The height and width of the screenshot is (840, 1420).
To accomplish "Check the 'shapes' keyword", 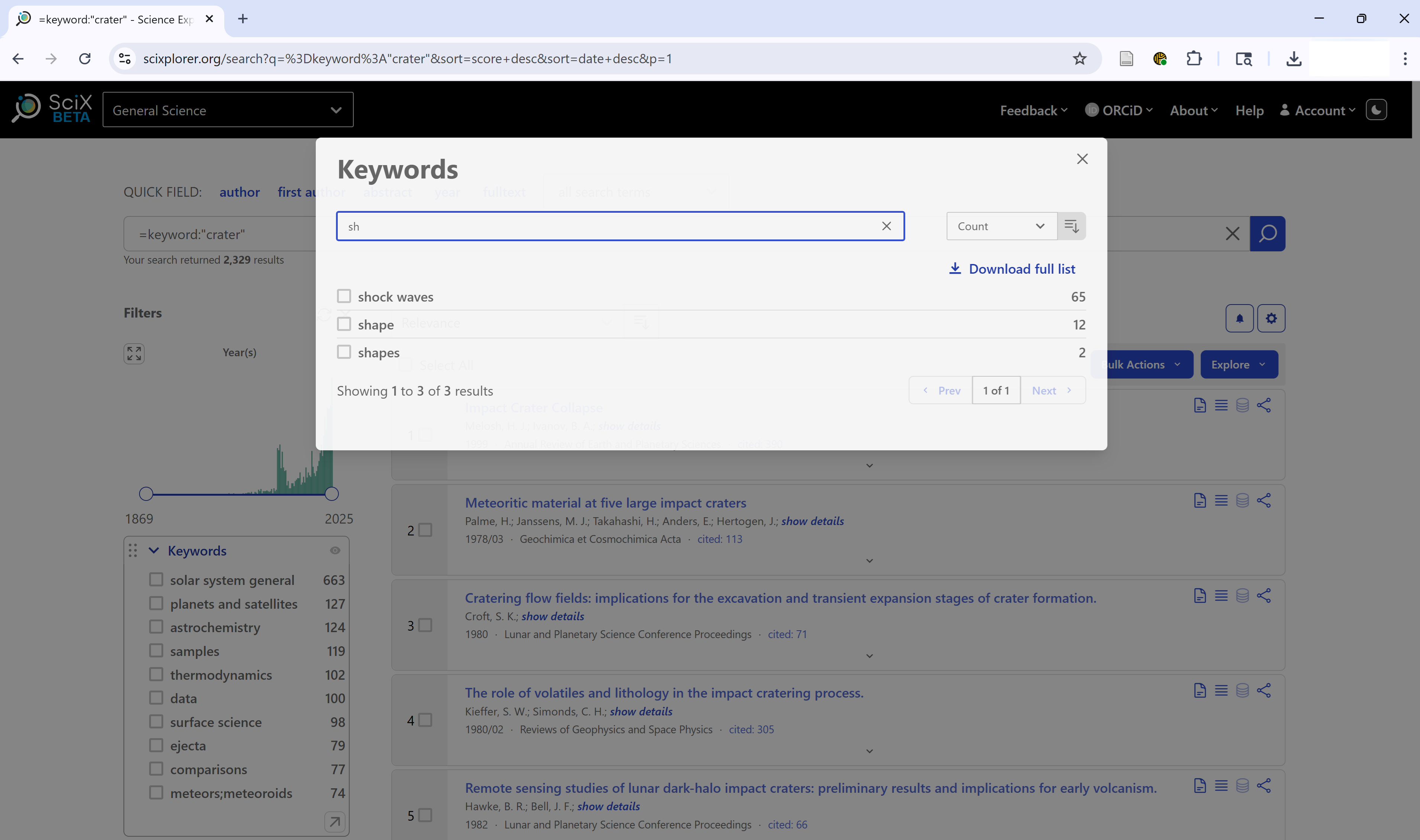I will (344, 352).
